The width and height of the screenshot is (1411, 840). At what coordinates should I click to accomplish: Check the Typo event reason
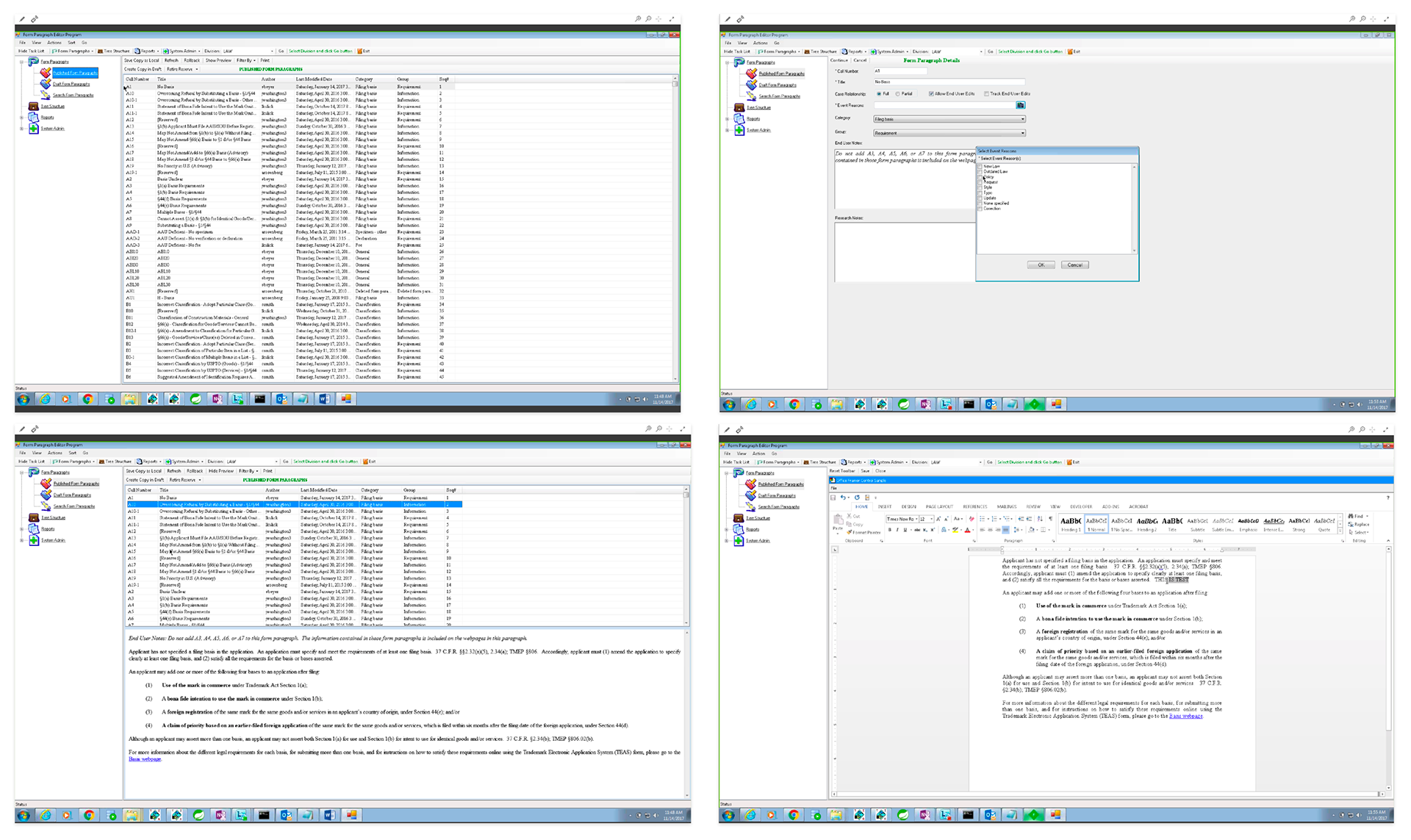[x=980, y=193]
